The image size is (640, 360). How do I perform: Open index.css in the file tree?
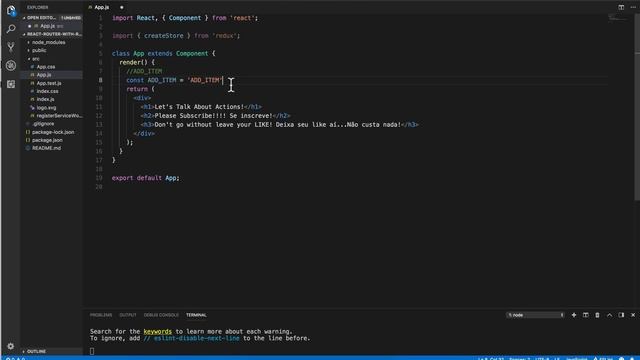[47, 91]
